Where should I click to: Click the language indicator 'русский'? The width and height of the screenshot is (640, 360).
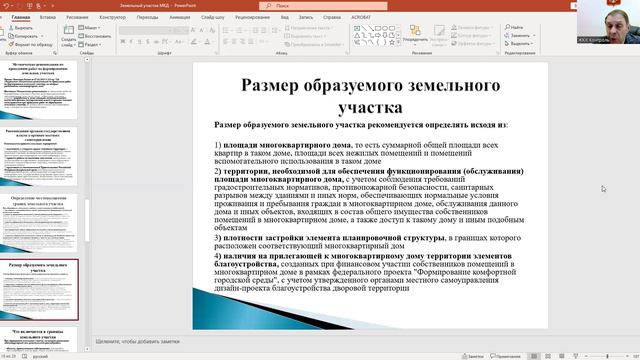[x=40, y=356]
